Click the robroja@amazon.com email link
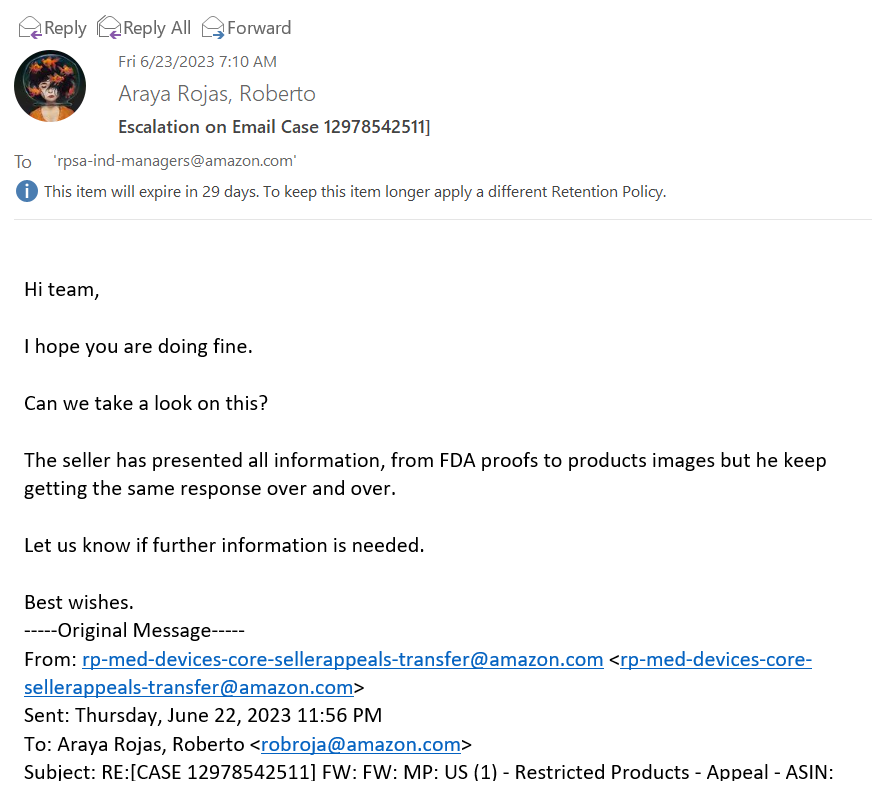 click(x=360, y=745)
